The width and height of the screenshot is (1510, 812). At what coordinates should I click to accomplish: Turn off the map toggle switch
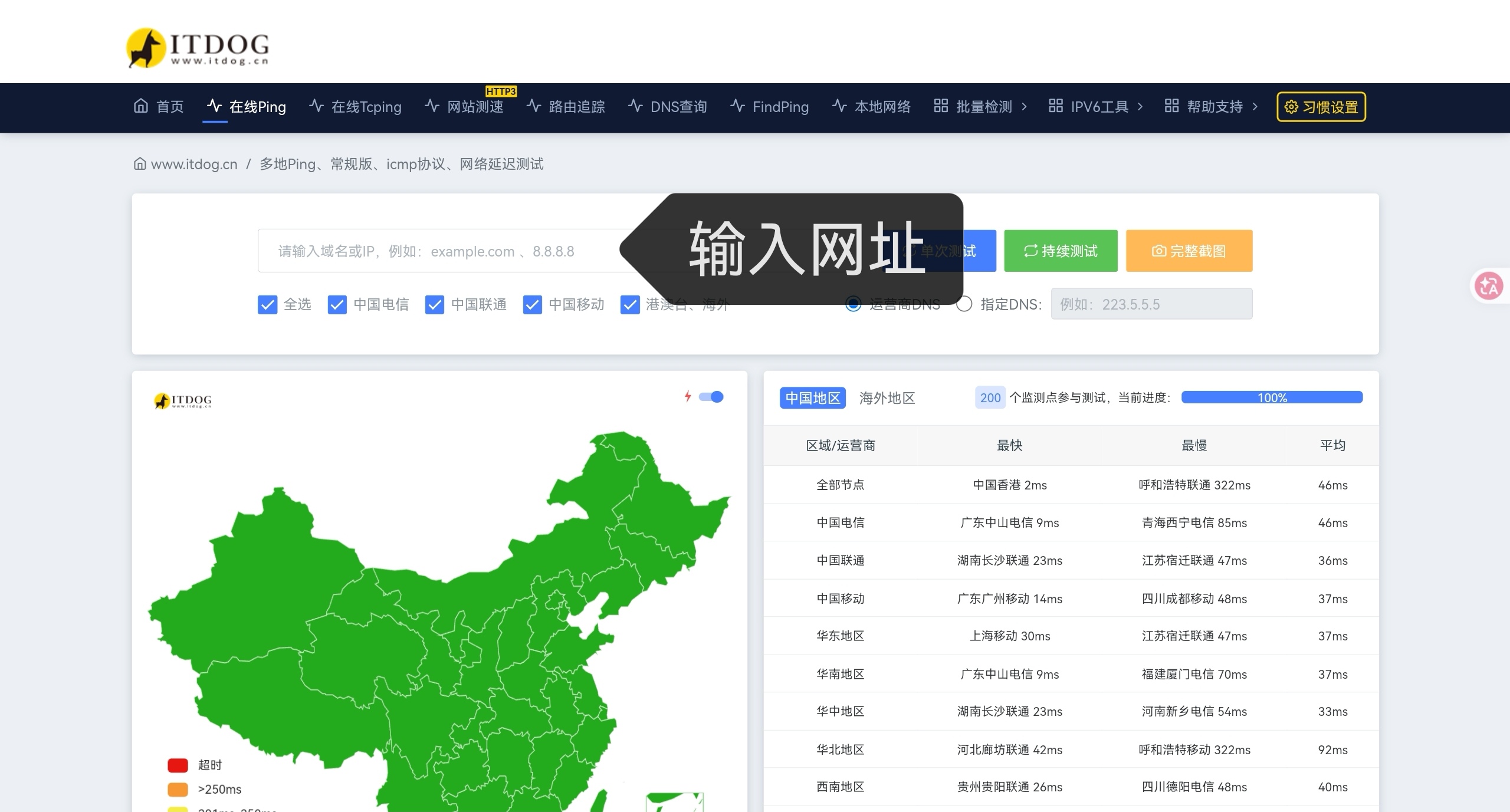point(711,397)
